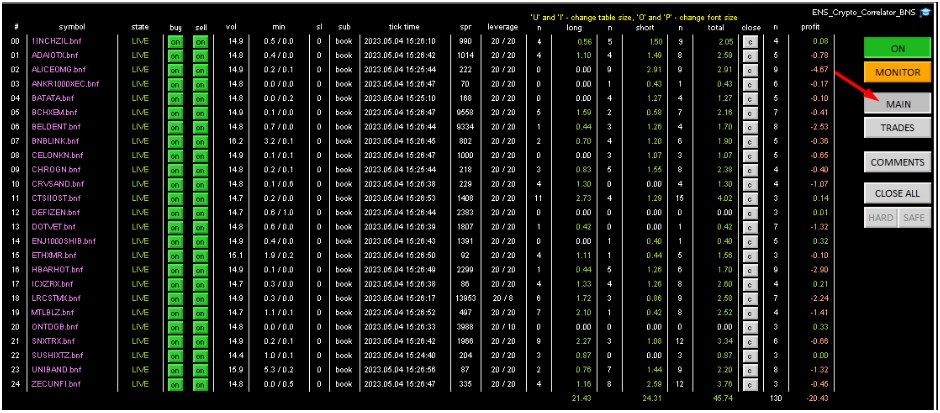Select symbol CELONKN.bnf
The height and width of the screenshot is (413, 940).
coord(56,156)
